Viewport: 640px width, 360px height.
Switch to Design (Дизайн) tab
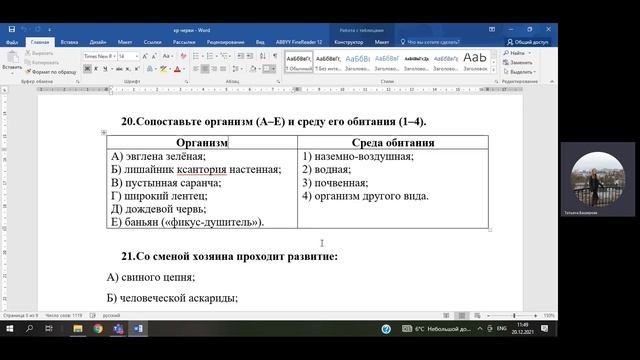click(98, 42)
